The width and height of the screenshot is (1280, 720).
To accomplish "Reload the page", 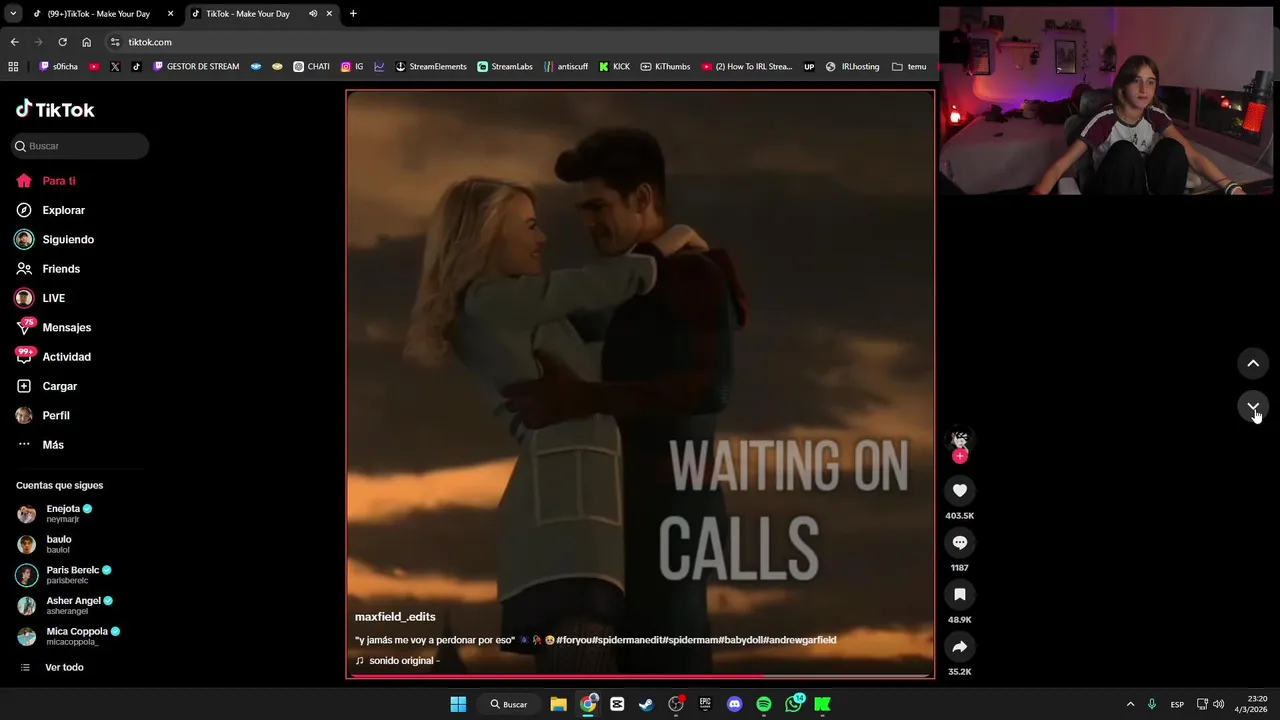I will click(62, 42).
